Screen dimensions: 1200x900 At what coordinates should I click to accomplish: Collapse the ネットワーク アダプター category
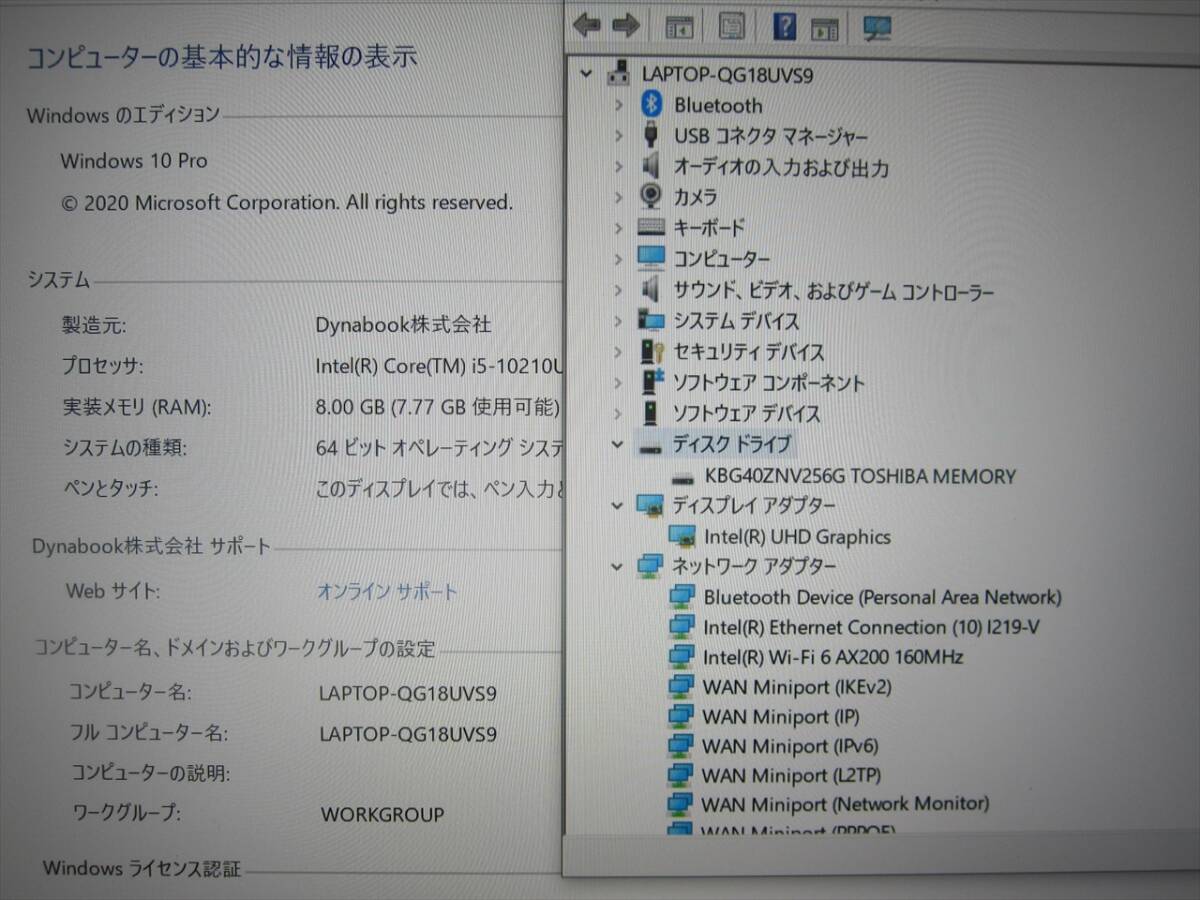click(x=618, y=566)
